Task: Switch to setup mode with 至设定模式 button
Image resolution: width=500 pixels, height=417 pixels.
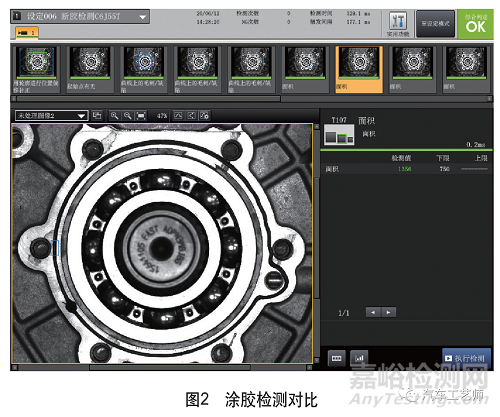Action: coord(435,24)
